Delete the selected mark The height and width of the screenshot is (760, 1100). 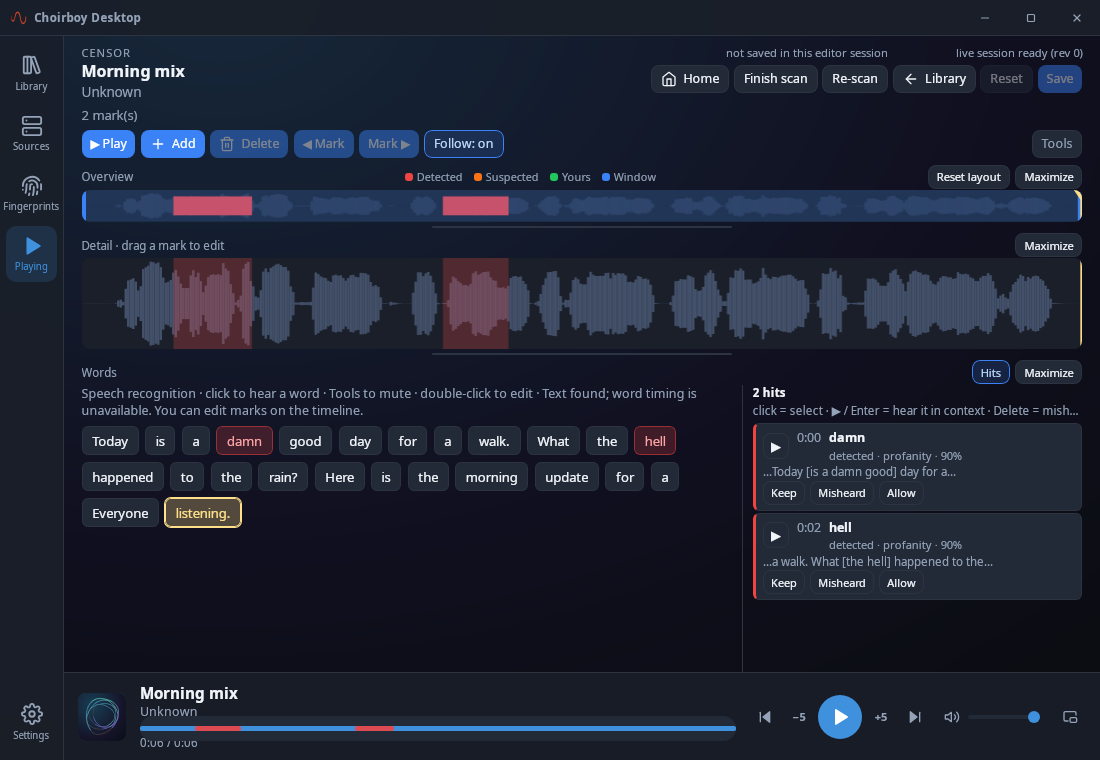pos(249,144)
